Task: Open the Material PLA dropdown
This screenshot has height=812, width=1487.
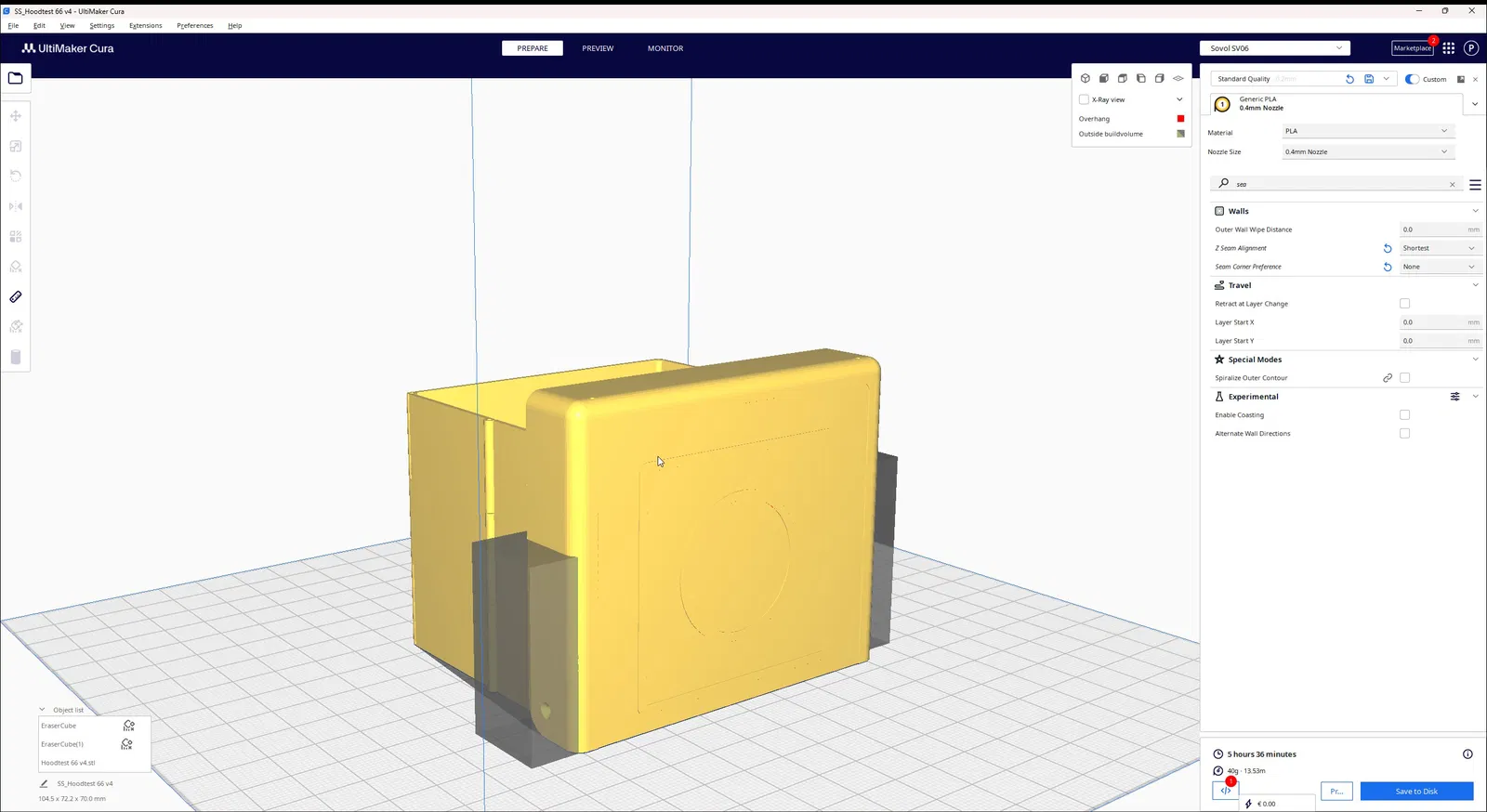Action: (1368, 131)
